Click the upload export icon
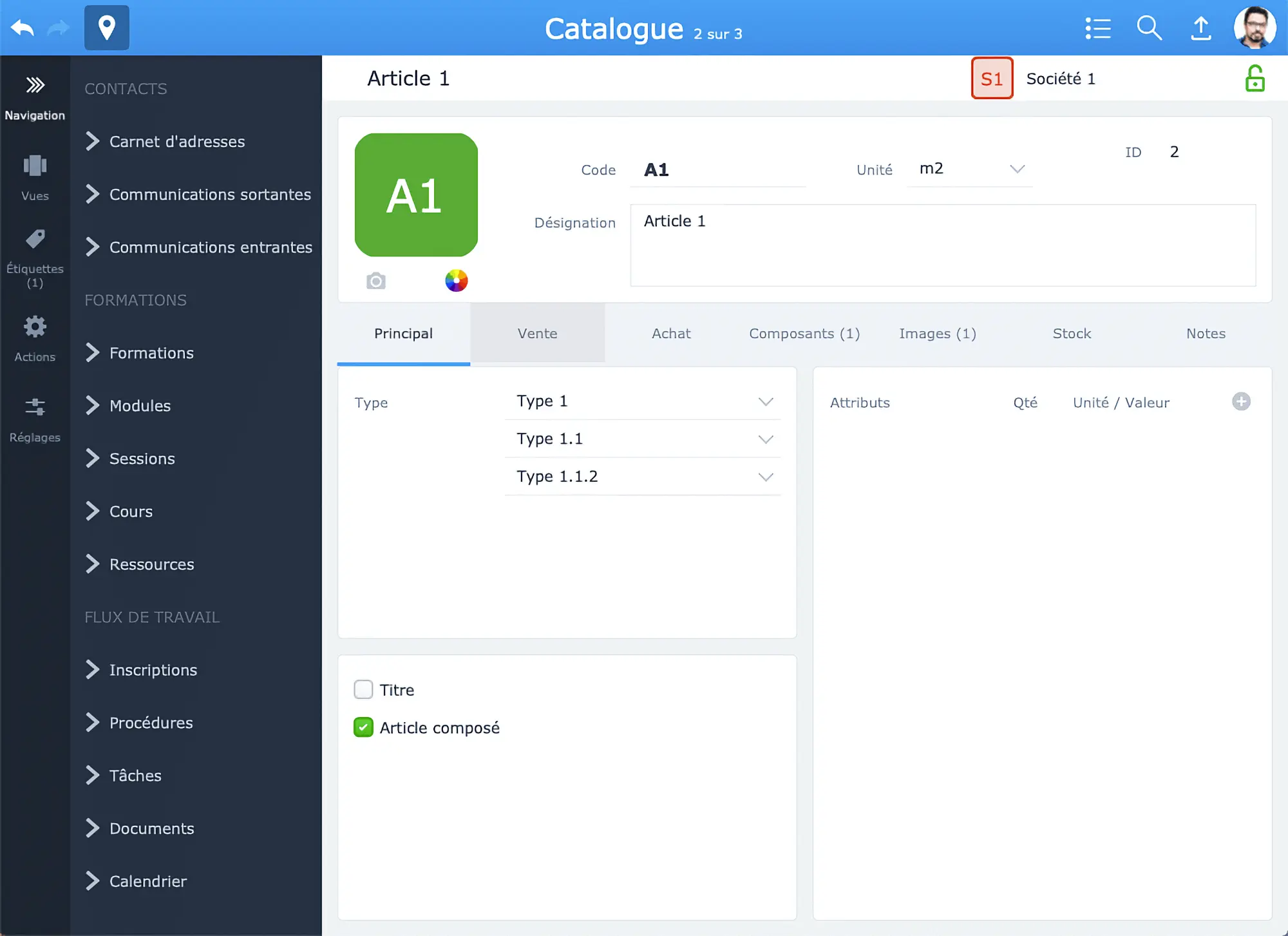Image resolution: width=1288 pixels, height=936 pixels. tap(1200, 28)
